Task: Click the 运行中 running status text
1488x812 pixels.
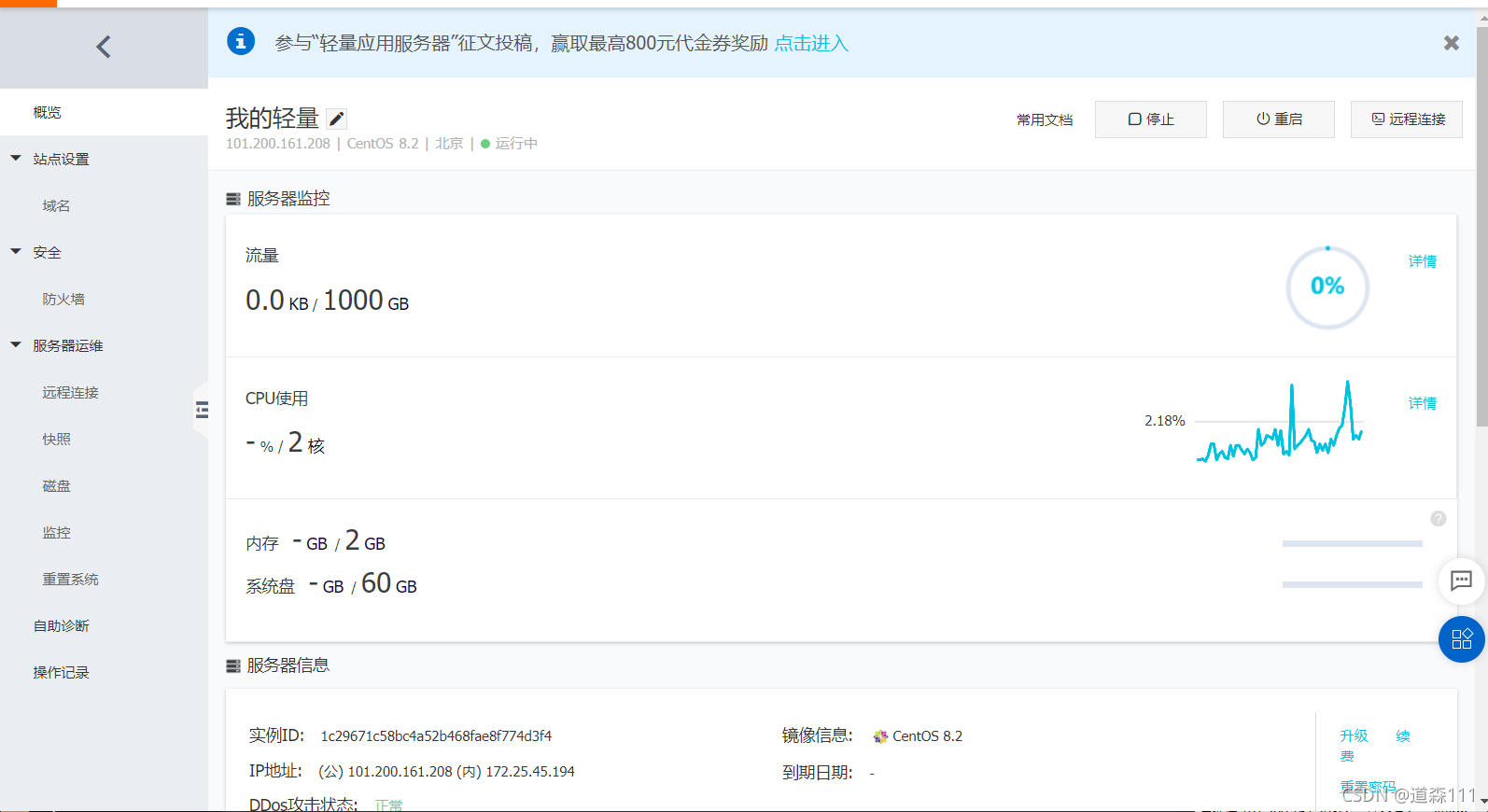Action: point(516,144)
